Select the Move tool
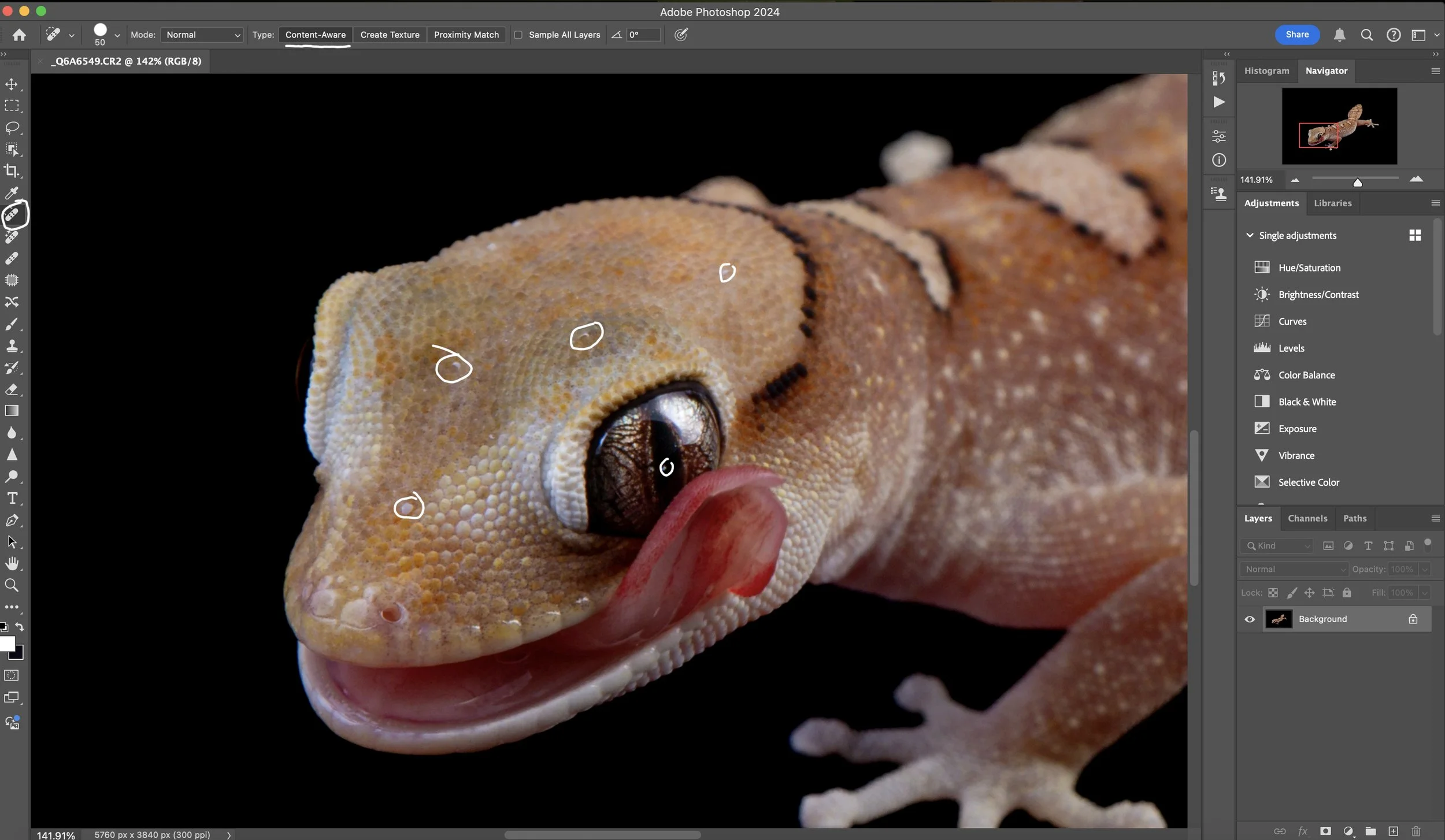Image resolution: width=1445 pixels, height=840 pixels. point(12,83)
